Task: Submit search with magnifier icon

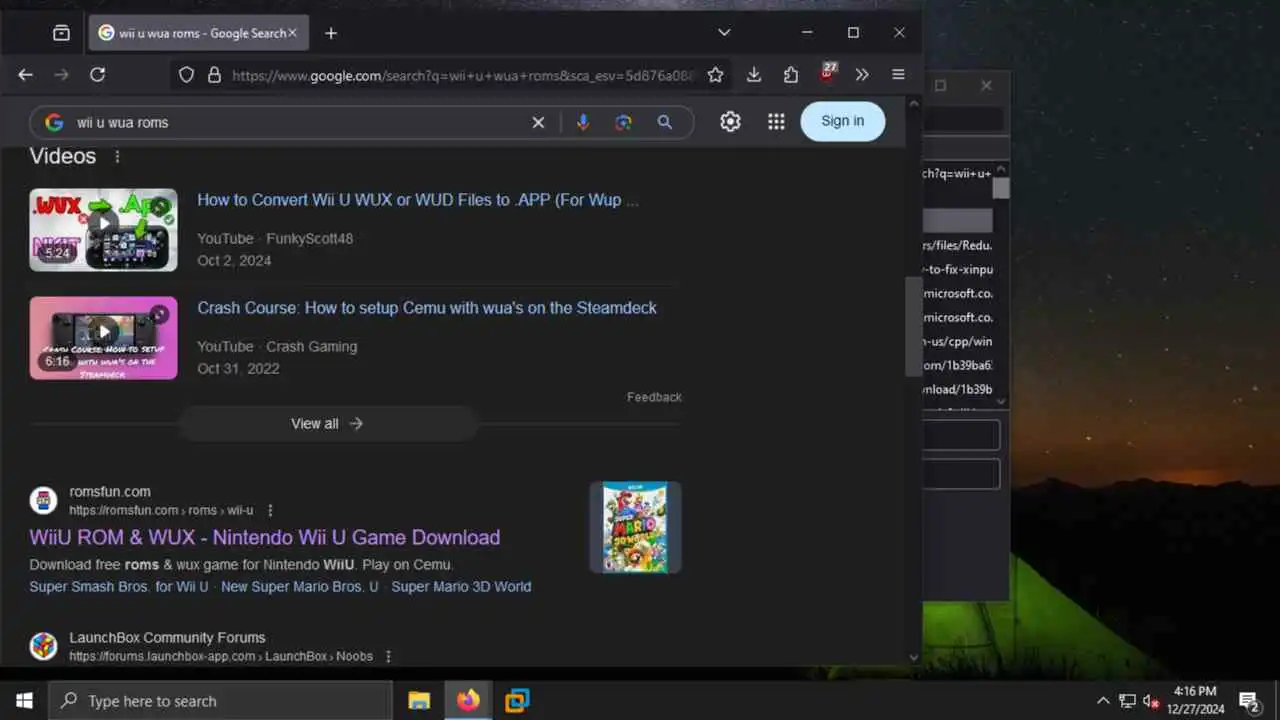Action: (665, 122)
